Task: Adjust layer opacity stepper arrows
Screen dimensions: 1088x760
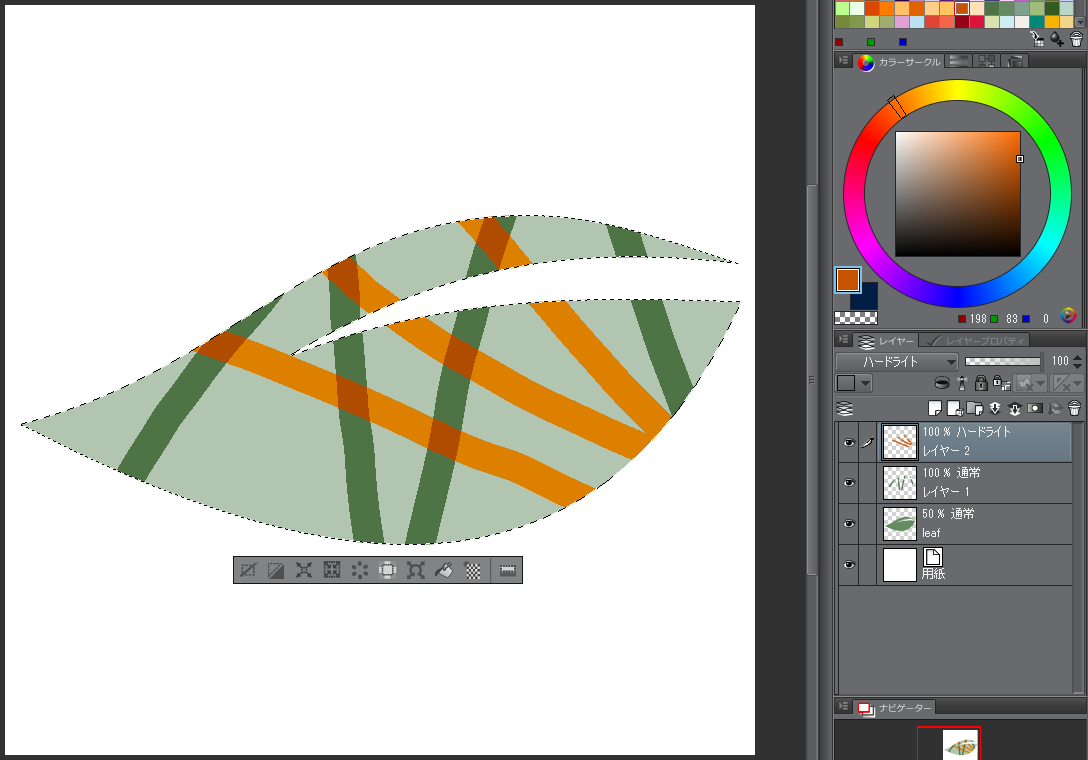Action: [x=1078, y=362]
